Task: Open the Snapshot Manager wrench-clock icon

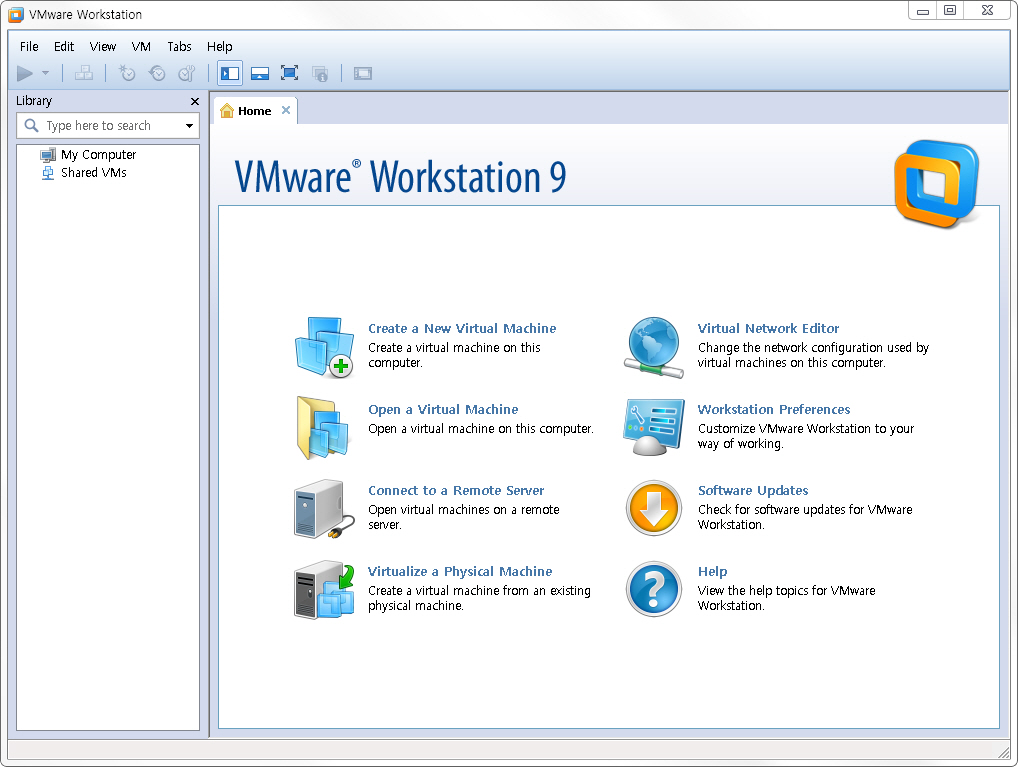Action: (187, 73)
